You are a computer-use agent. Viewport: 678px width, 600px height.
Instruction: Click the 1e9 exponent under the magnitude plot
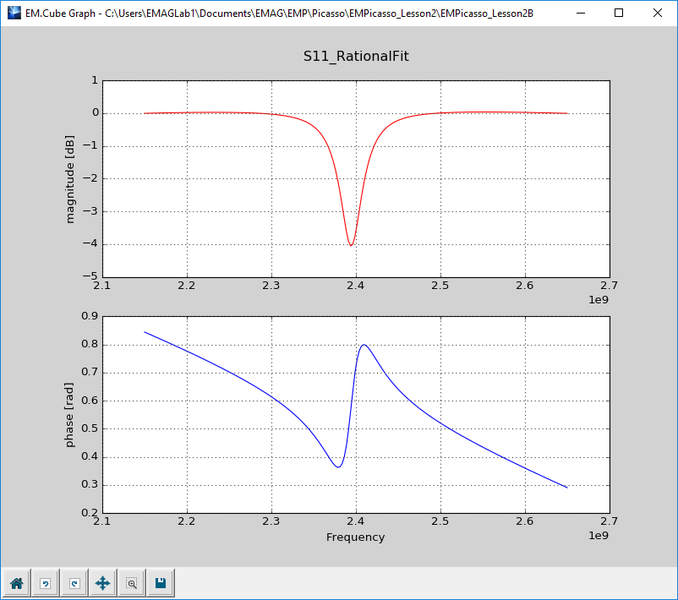pos(598,300)
